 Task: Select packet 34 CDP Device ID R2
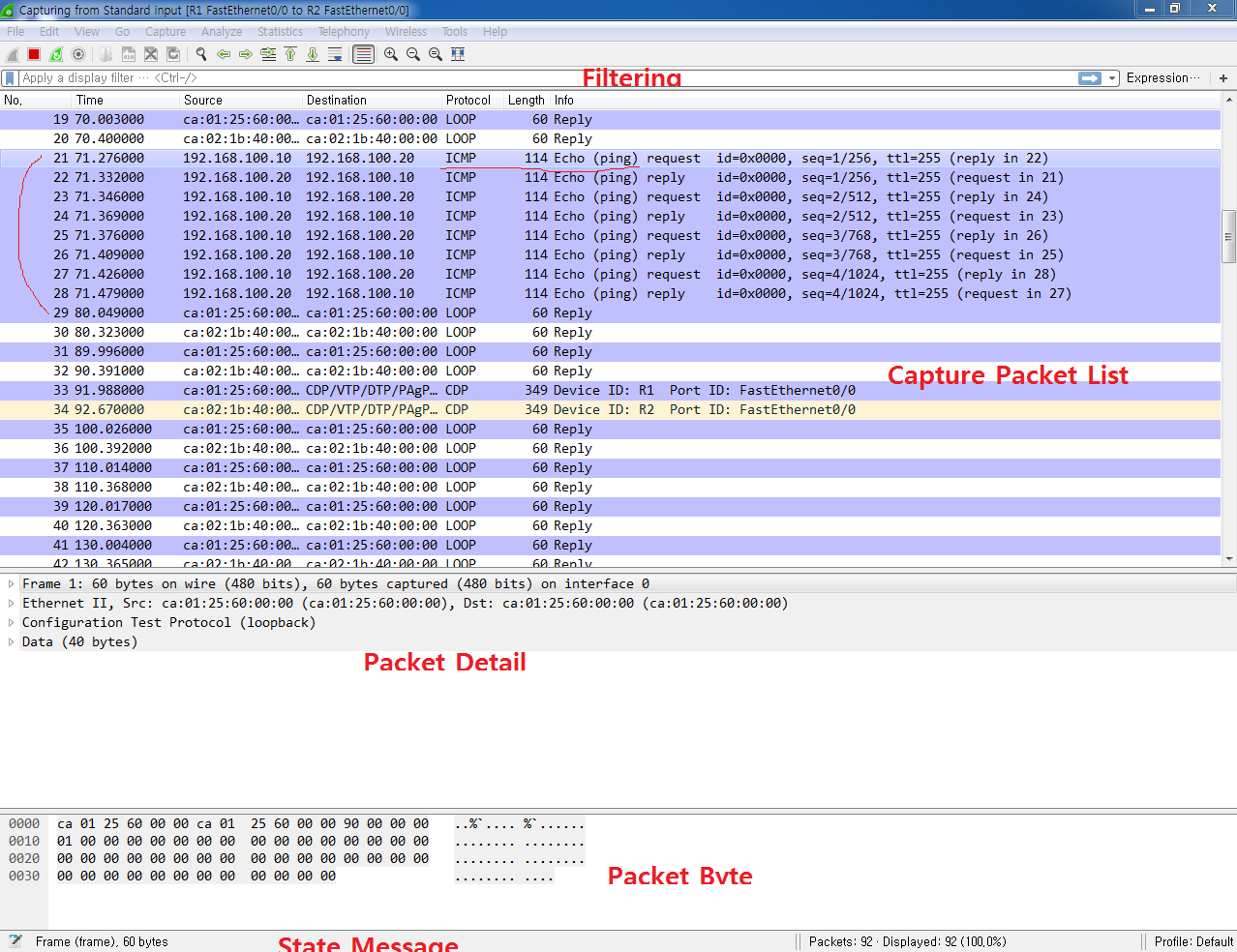coord(610,410)
